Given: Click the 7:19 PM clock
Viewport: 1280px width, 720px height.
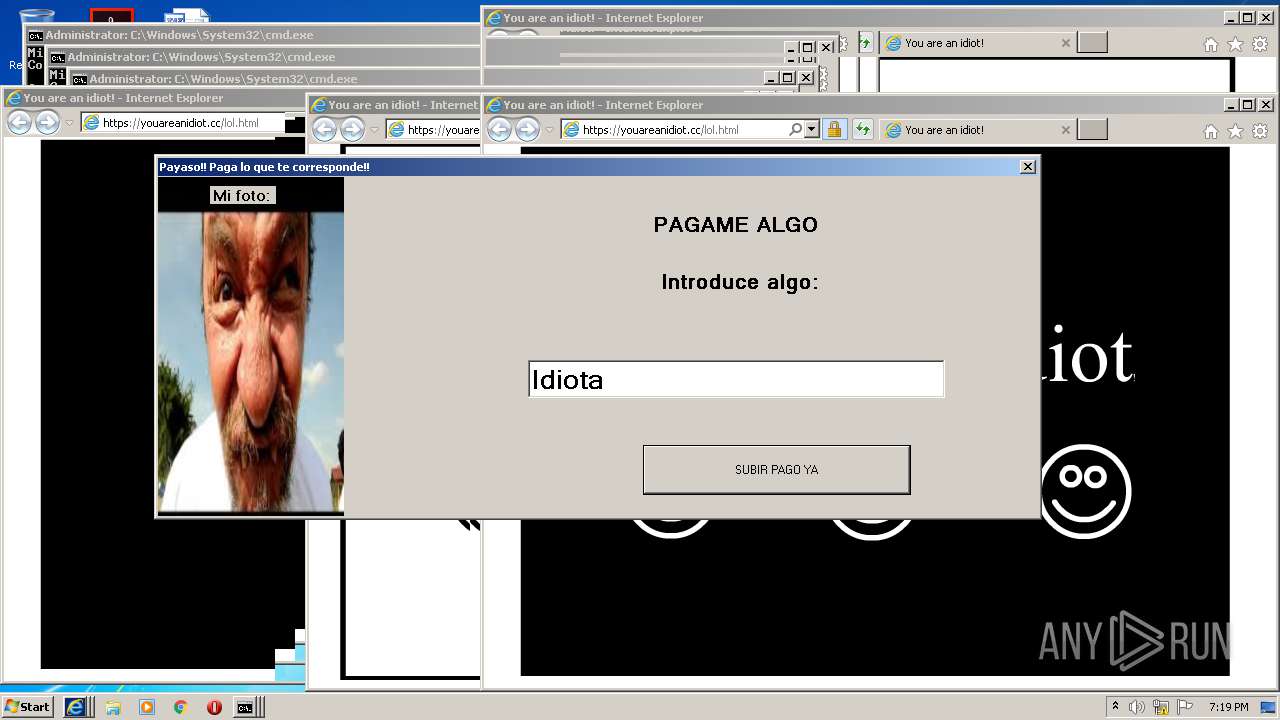Looking at the screenshot, I should click(x=1228, y=707).
